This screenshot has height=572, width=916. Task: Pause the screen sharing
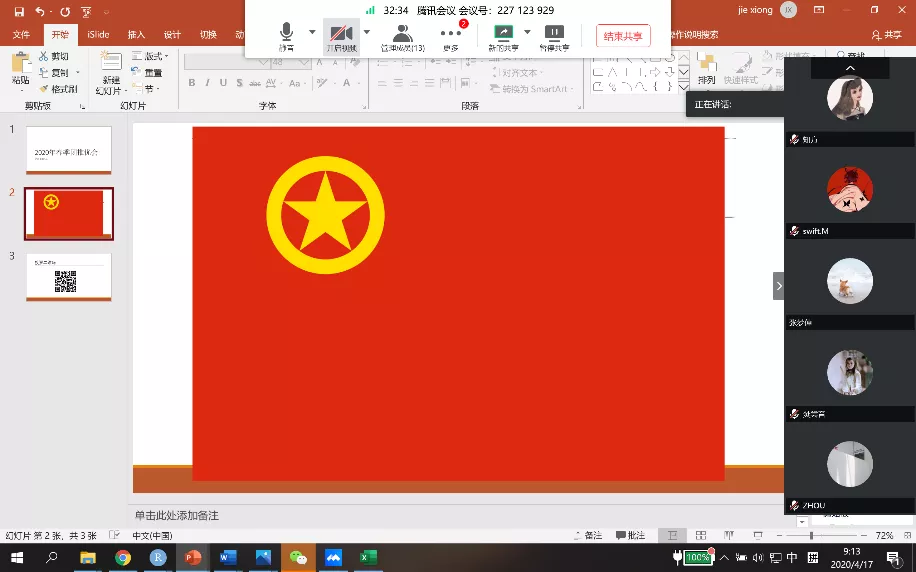(554, 36)
